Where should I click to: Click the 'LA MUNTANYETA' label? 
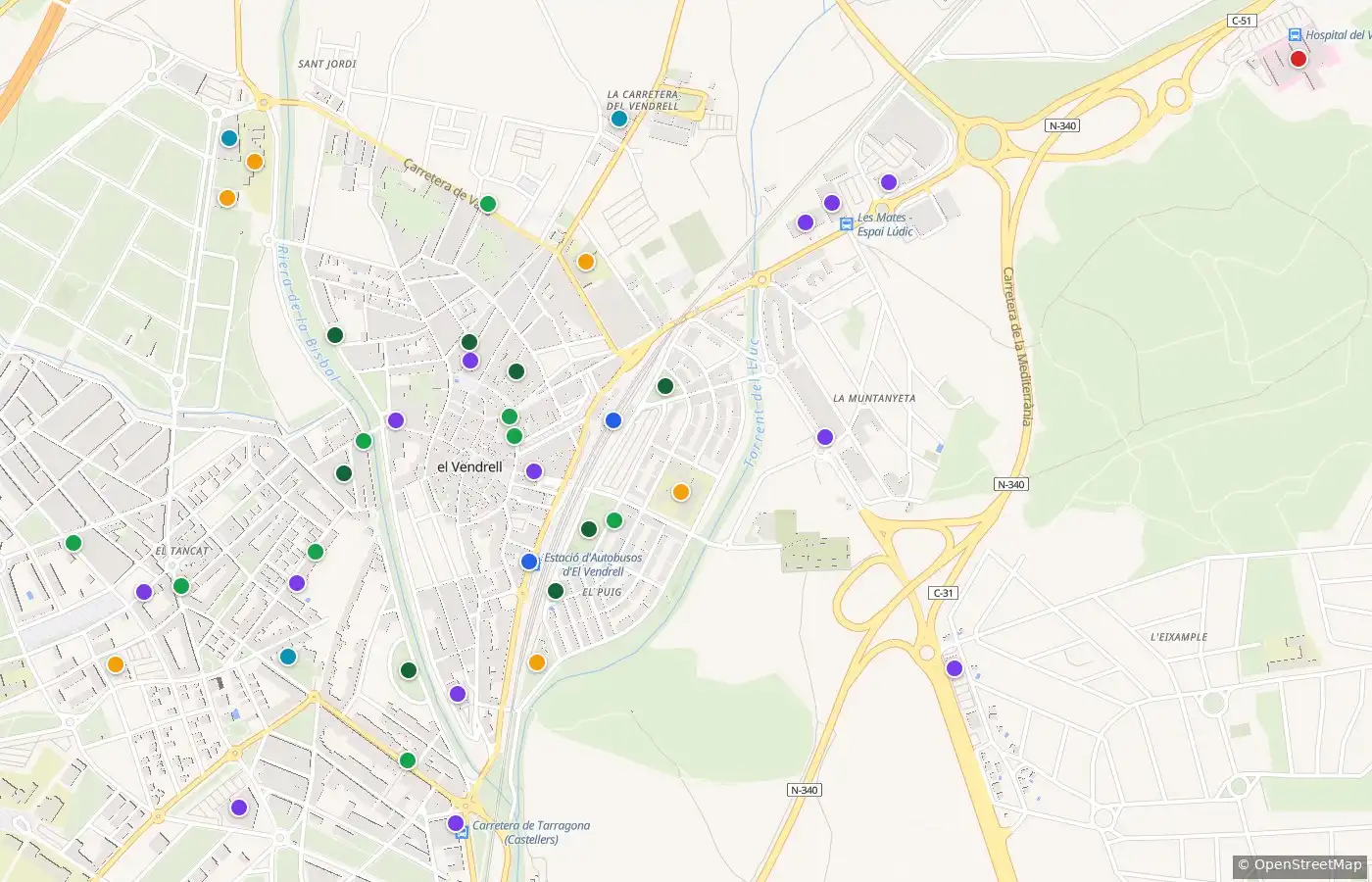coord(874,399)
